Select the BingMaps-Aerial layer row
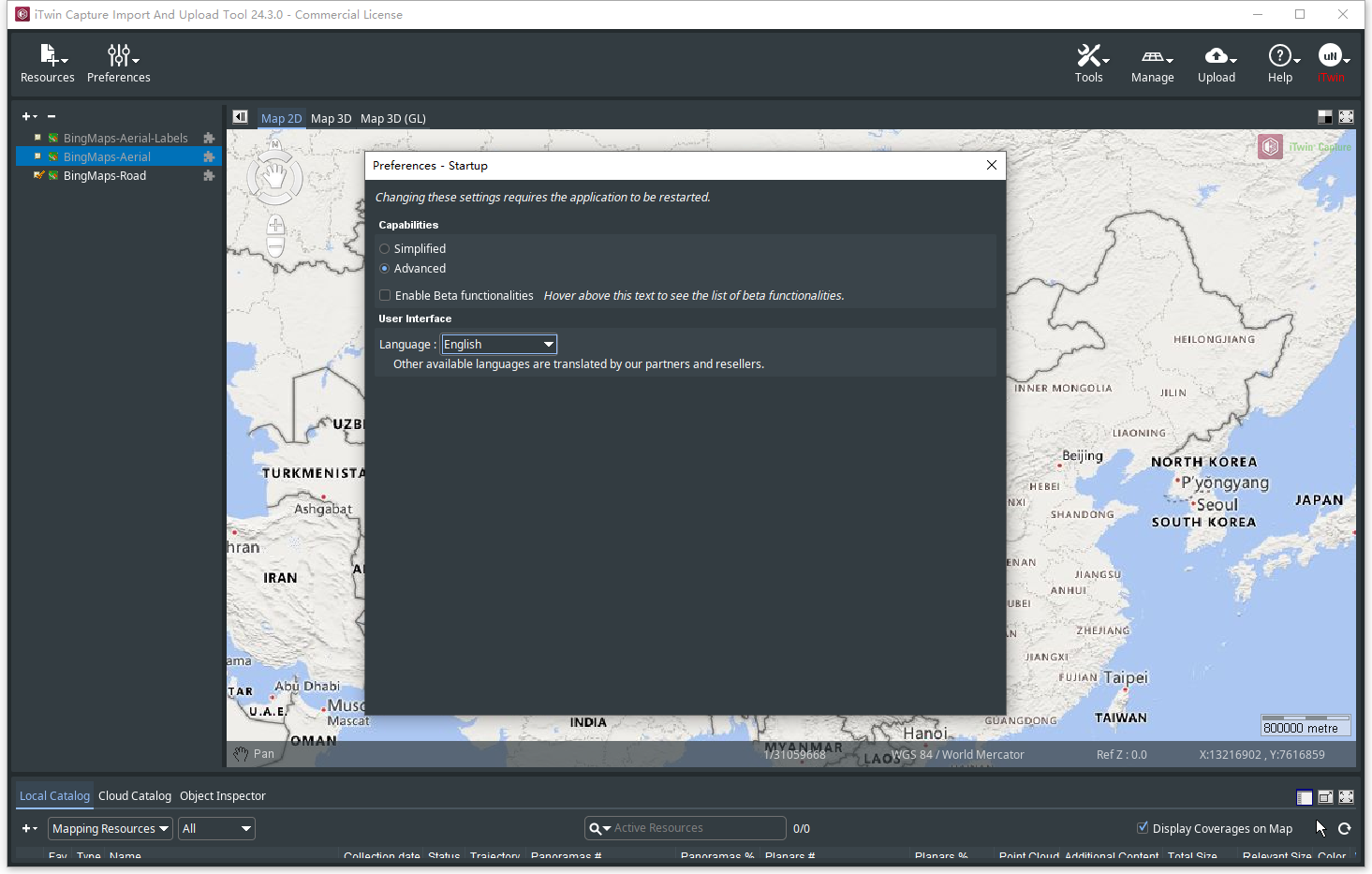This screenshot has width=1372, height=874. tap(117, 156)
